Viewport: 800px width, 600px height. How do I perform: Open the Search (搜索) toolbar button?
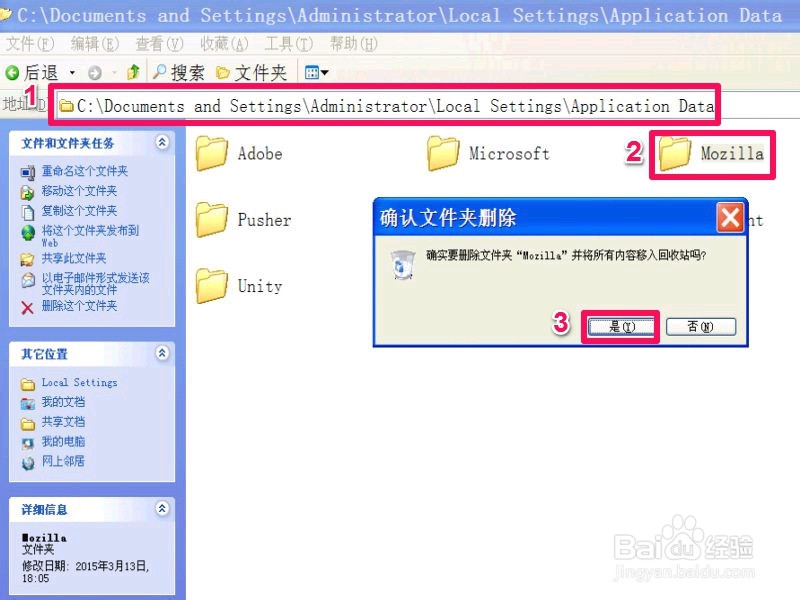[179, 72]
